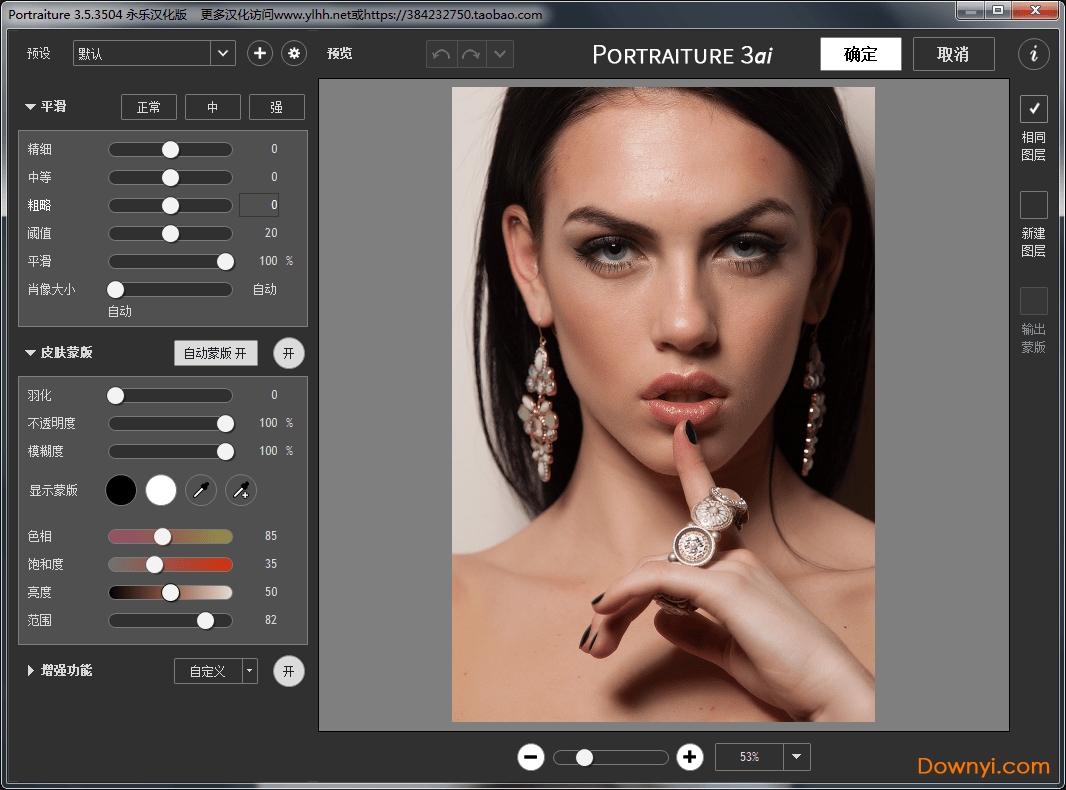
Task: Open the 53% zoom level dropdown
Action: pos(796,757)
